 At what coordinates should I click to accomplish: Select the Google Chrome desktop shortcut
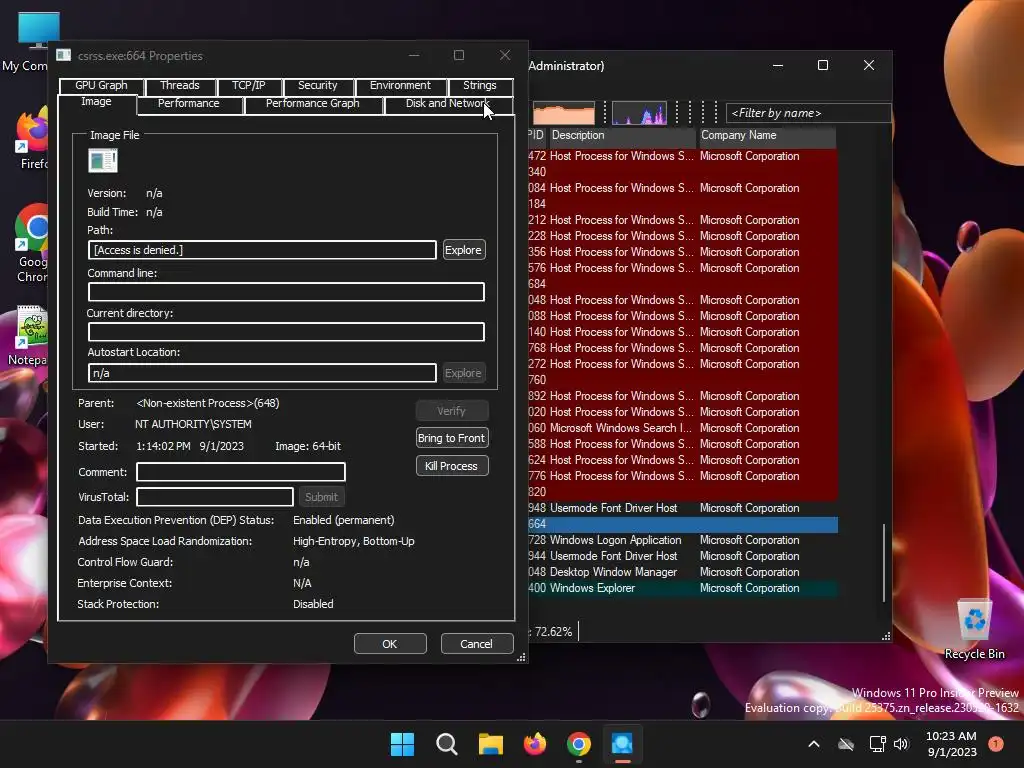point(31,244)
